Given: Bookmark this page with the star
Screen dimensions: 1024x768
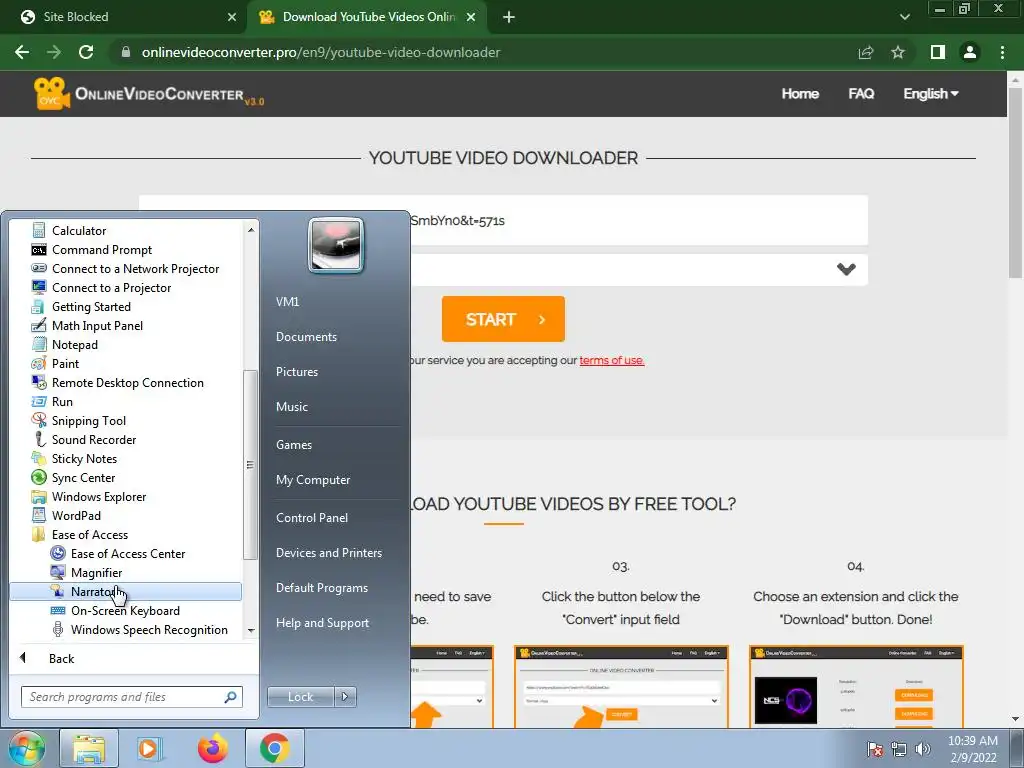Looking at the screenshot, I should (x=898, y=52).
